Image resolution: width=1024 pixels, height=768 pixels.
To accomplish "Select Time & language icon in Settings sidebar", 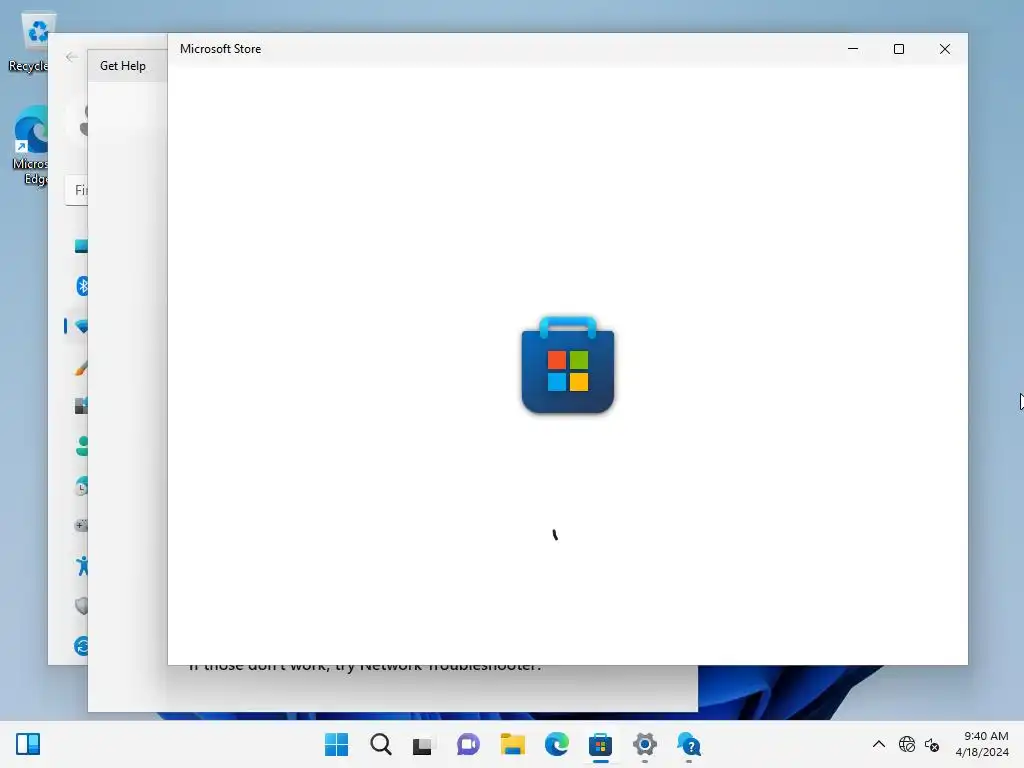I will pos(81,487).
